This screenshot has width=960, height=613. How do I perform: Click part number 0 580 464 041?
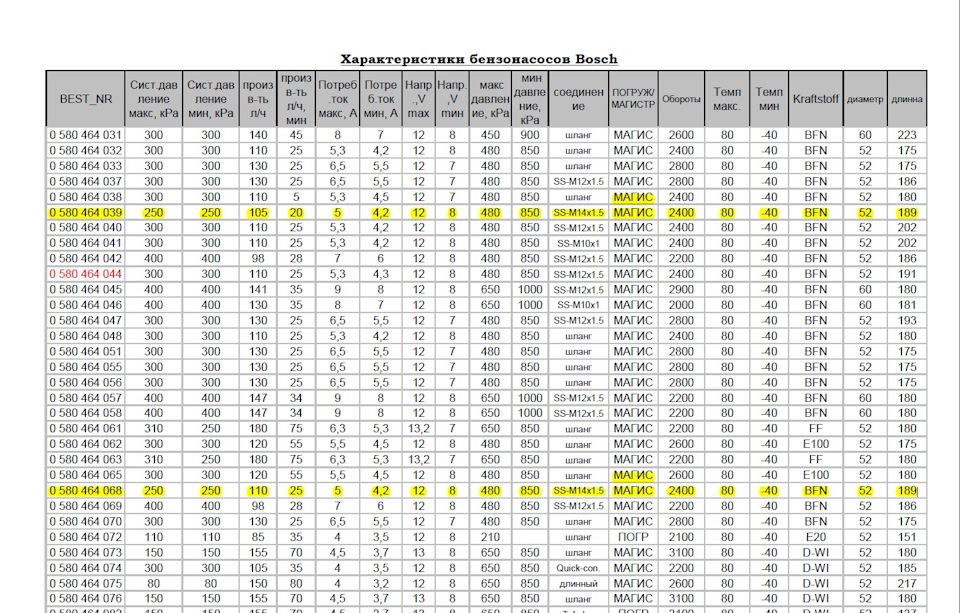coord(86,243)
